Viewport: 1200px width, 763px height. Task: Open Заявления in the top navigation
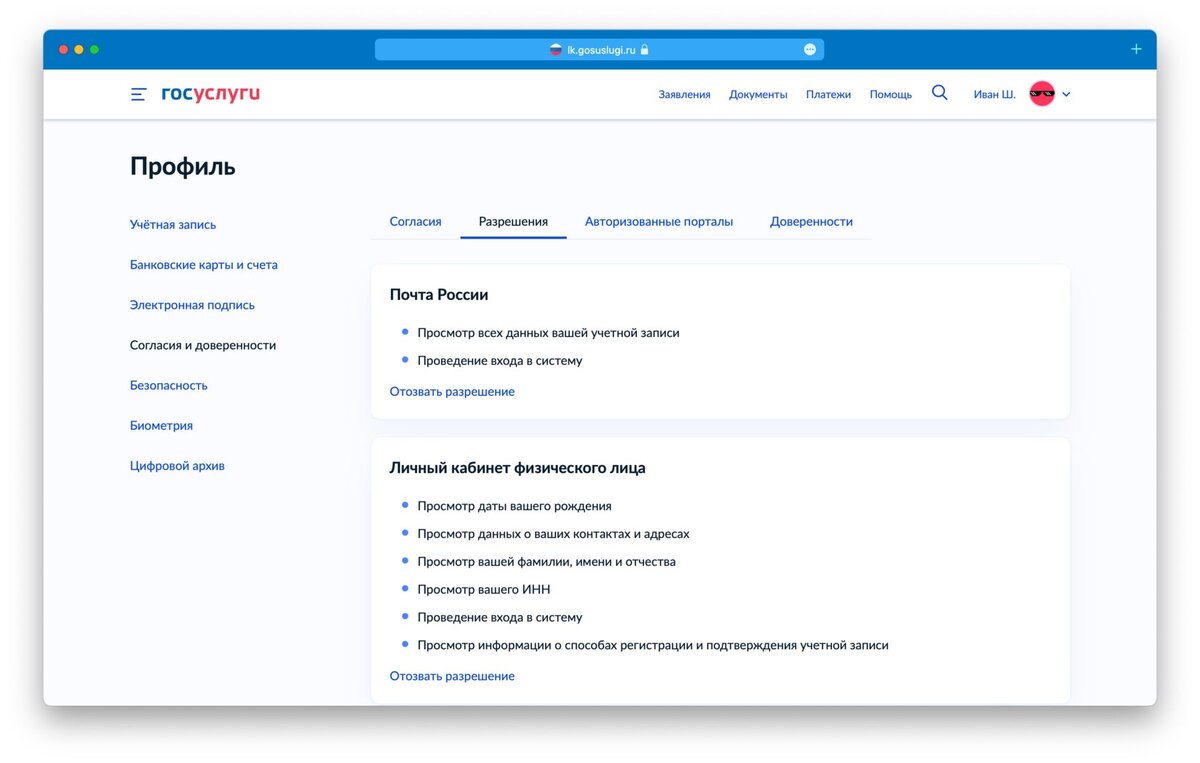click(x=684, y=95)
